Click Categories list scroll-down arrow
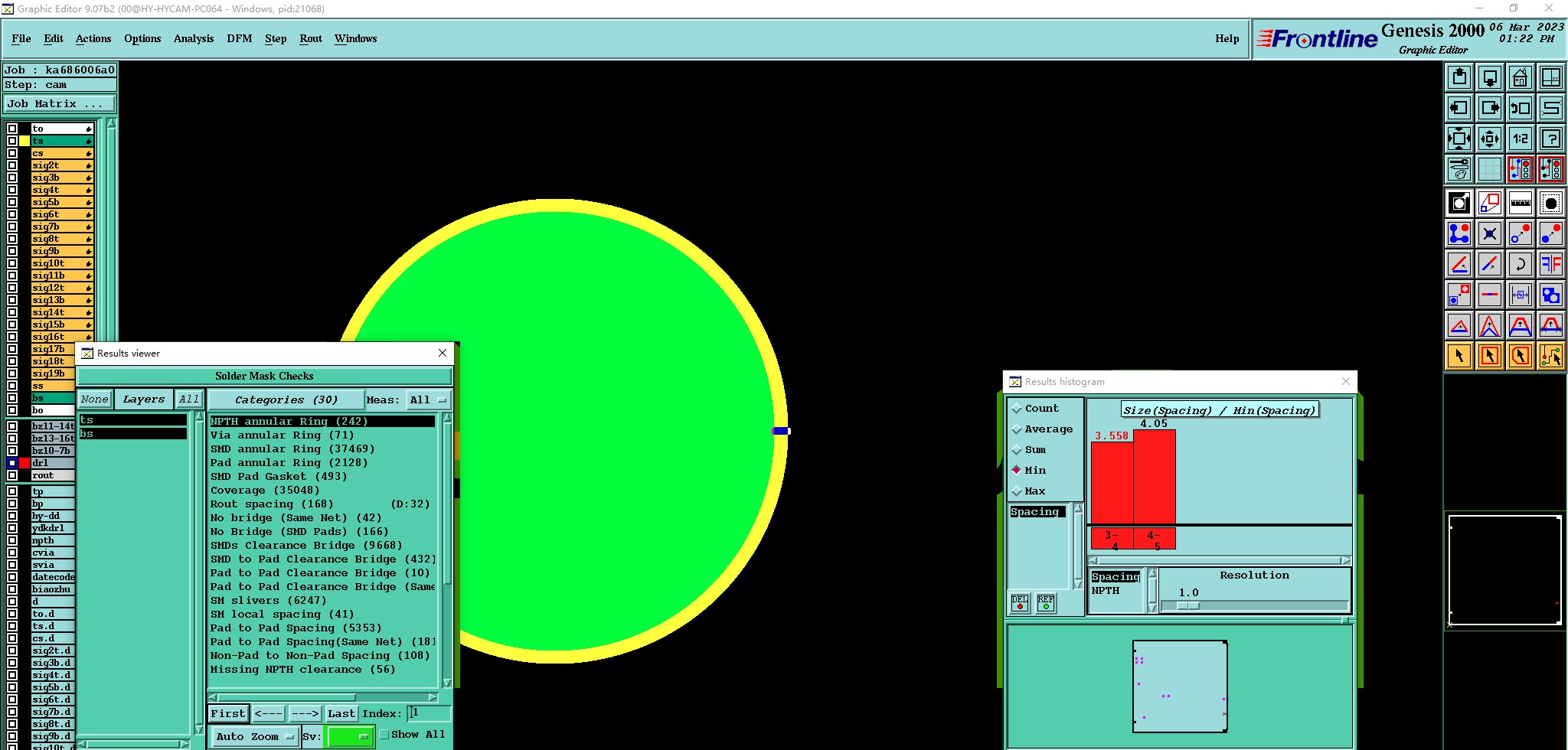Image resolution: width=1568 pixels, height=750 pixels. pyautogui.click(x=447, y=683)
